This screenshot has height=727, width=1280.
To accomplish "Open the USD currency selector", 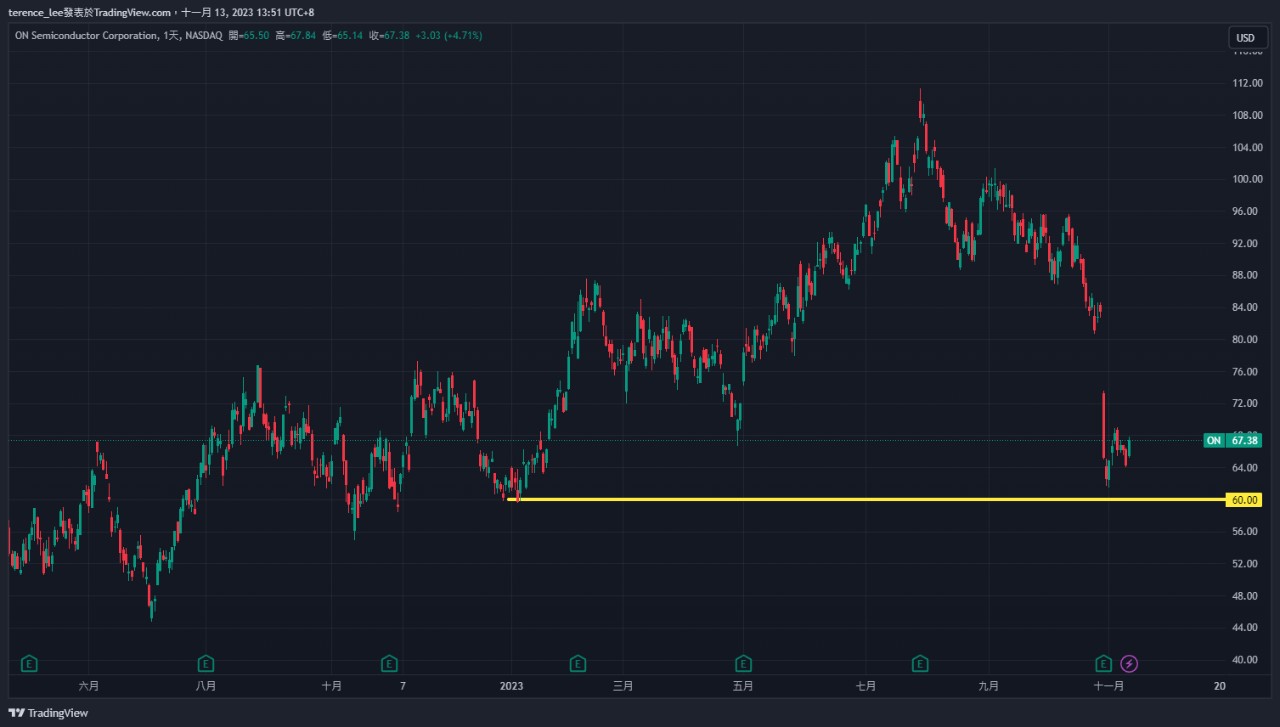I will click(x=1245, y=38).
